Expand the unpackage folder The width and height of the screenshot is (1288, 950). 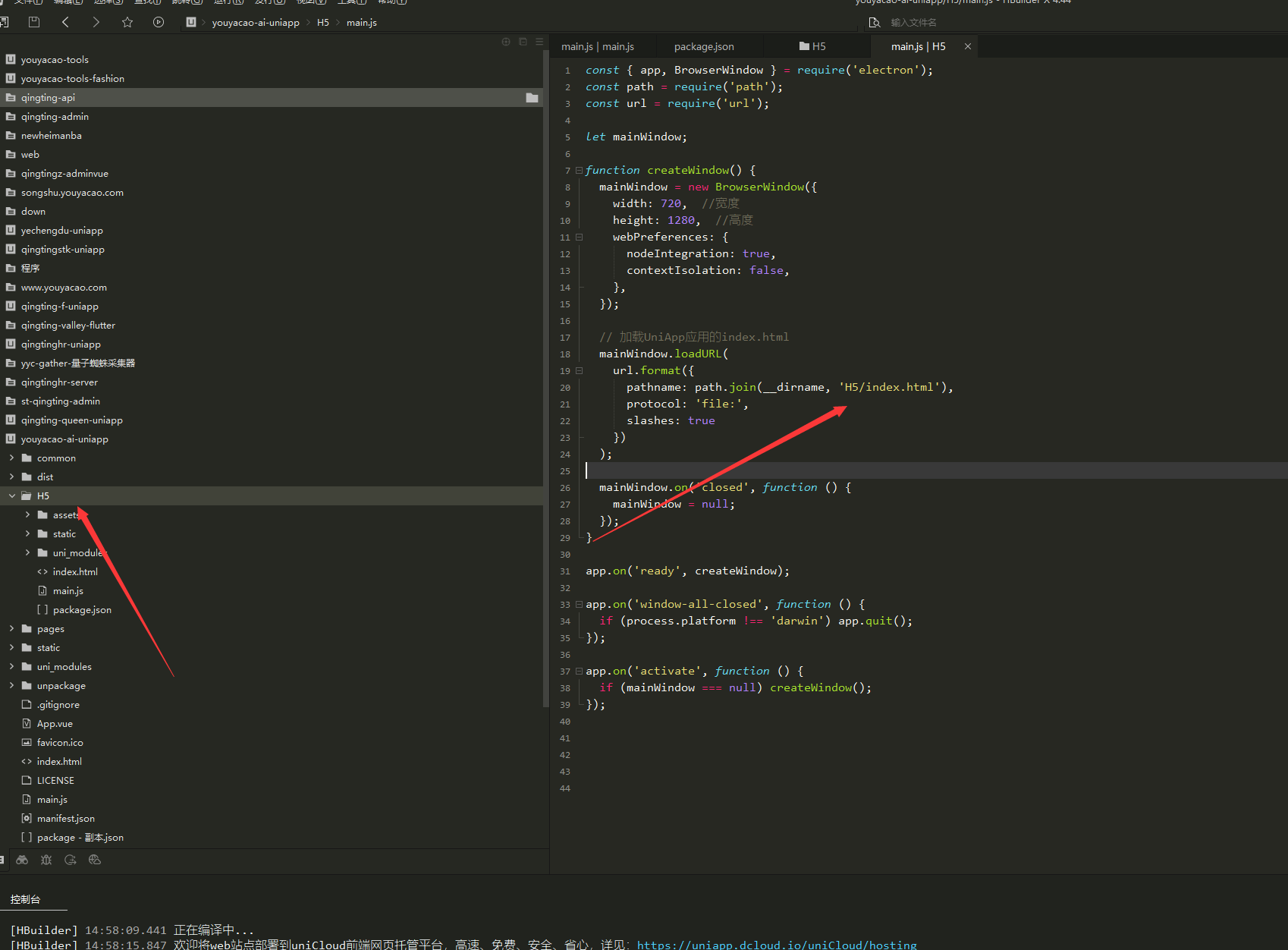11,685
